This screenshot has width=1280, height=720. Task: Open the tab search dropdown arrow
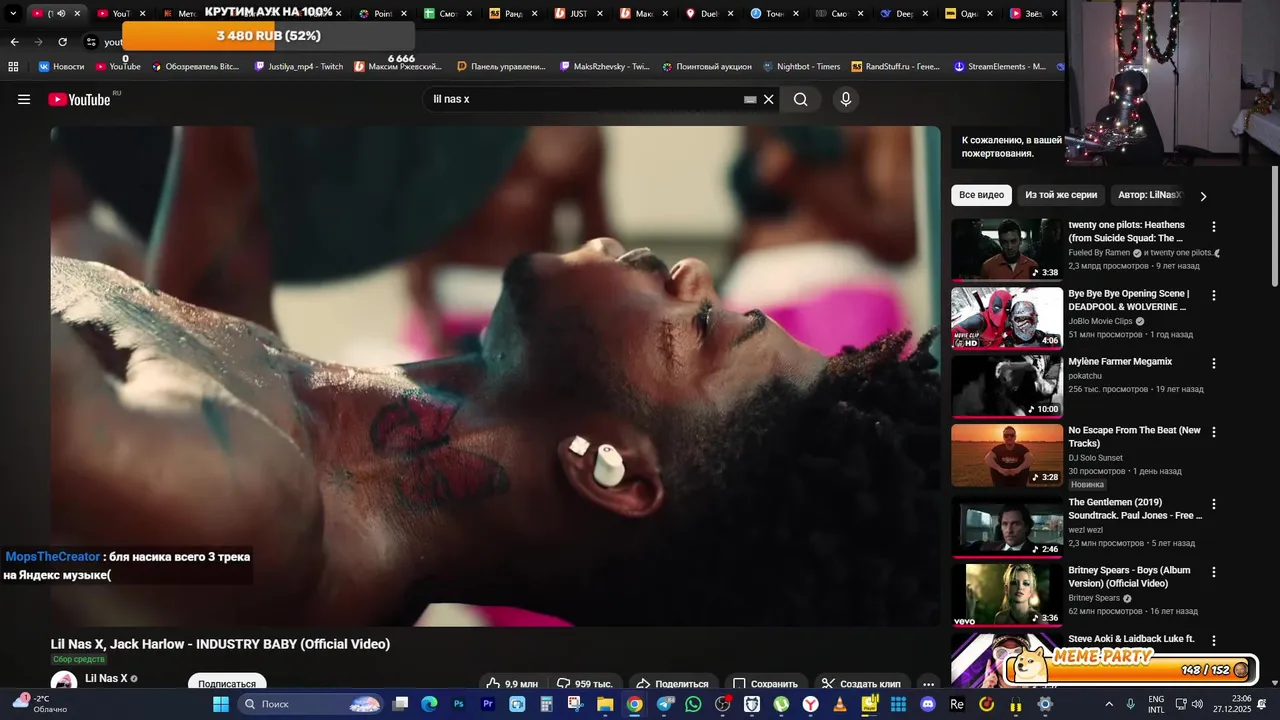[x=13, y=14]
